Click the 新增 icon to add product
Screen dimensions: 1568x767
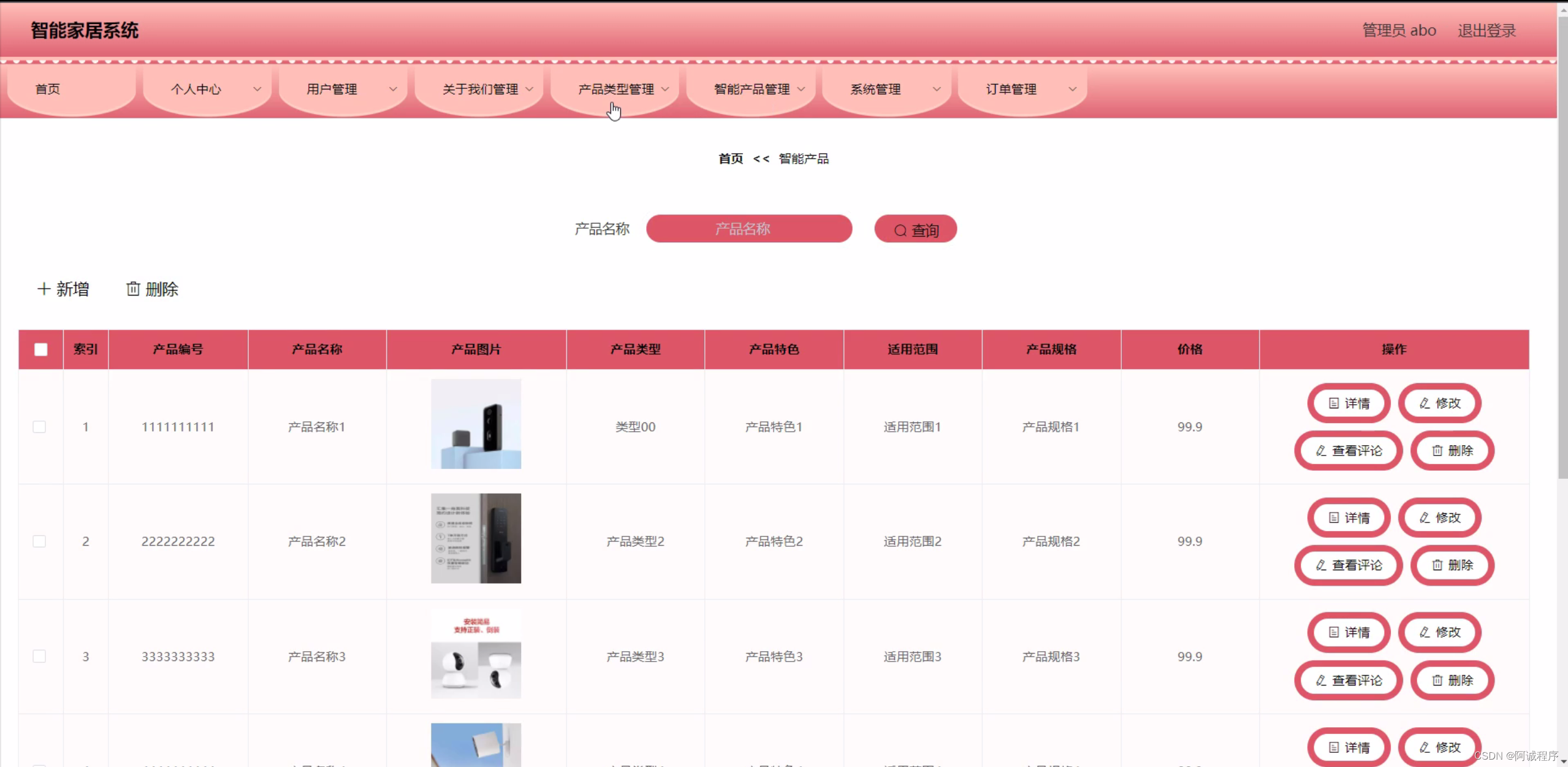pyautogui.click(x=63, y=289)
